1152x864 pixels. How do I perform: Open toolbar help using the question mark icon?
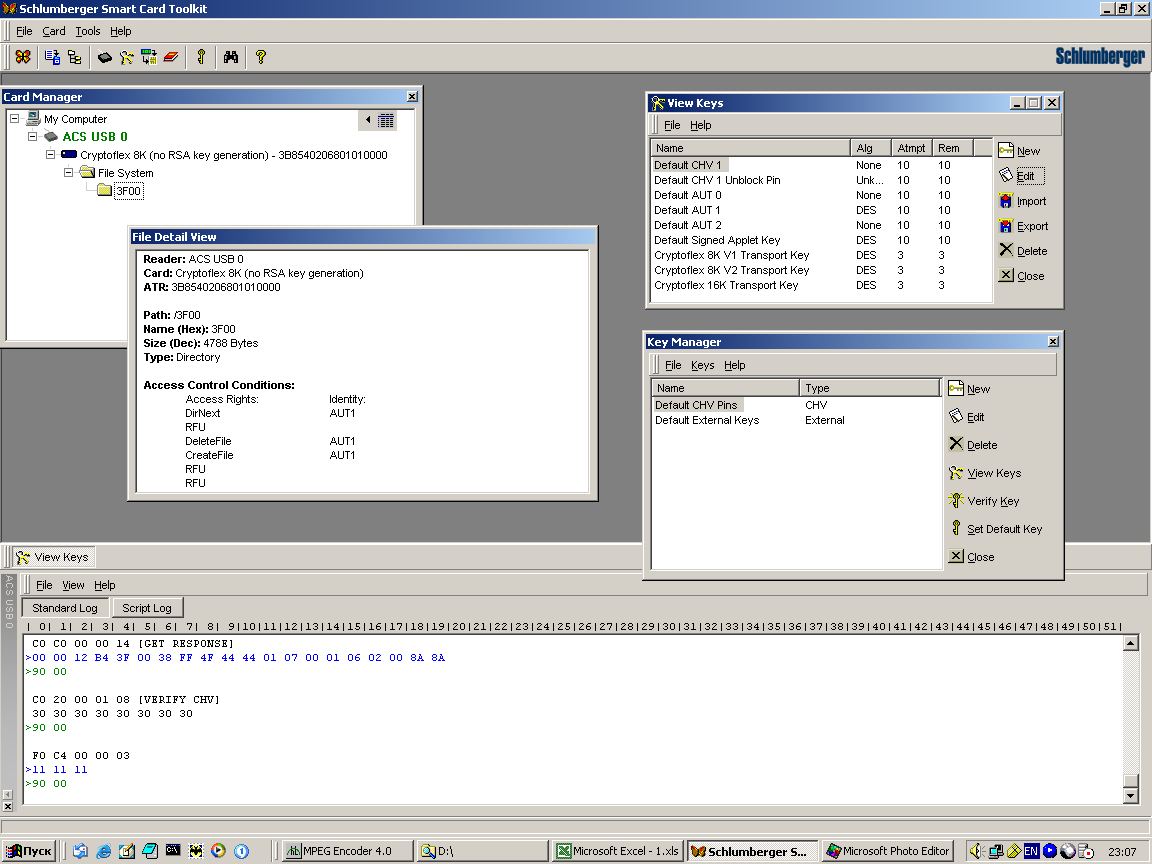pyautogui.click(x=260, y=57)
